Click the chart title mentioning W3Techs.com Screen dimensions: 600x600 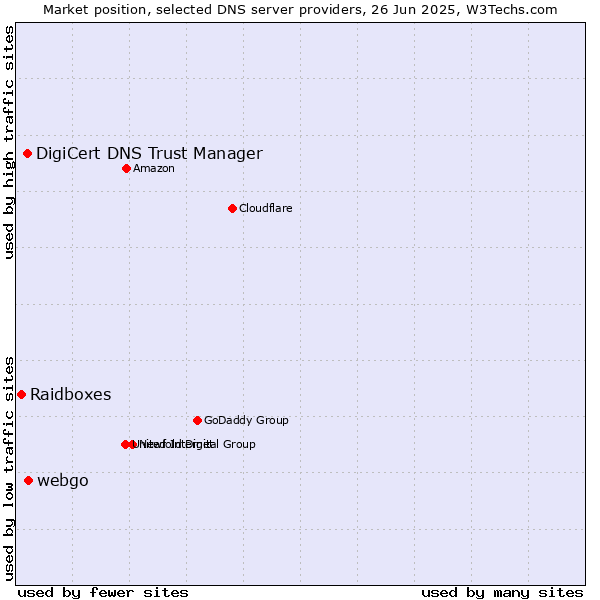[x=300, y=10]
